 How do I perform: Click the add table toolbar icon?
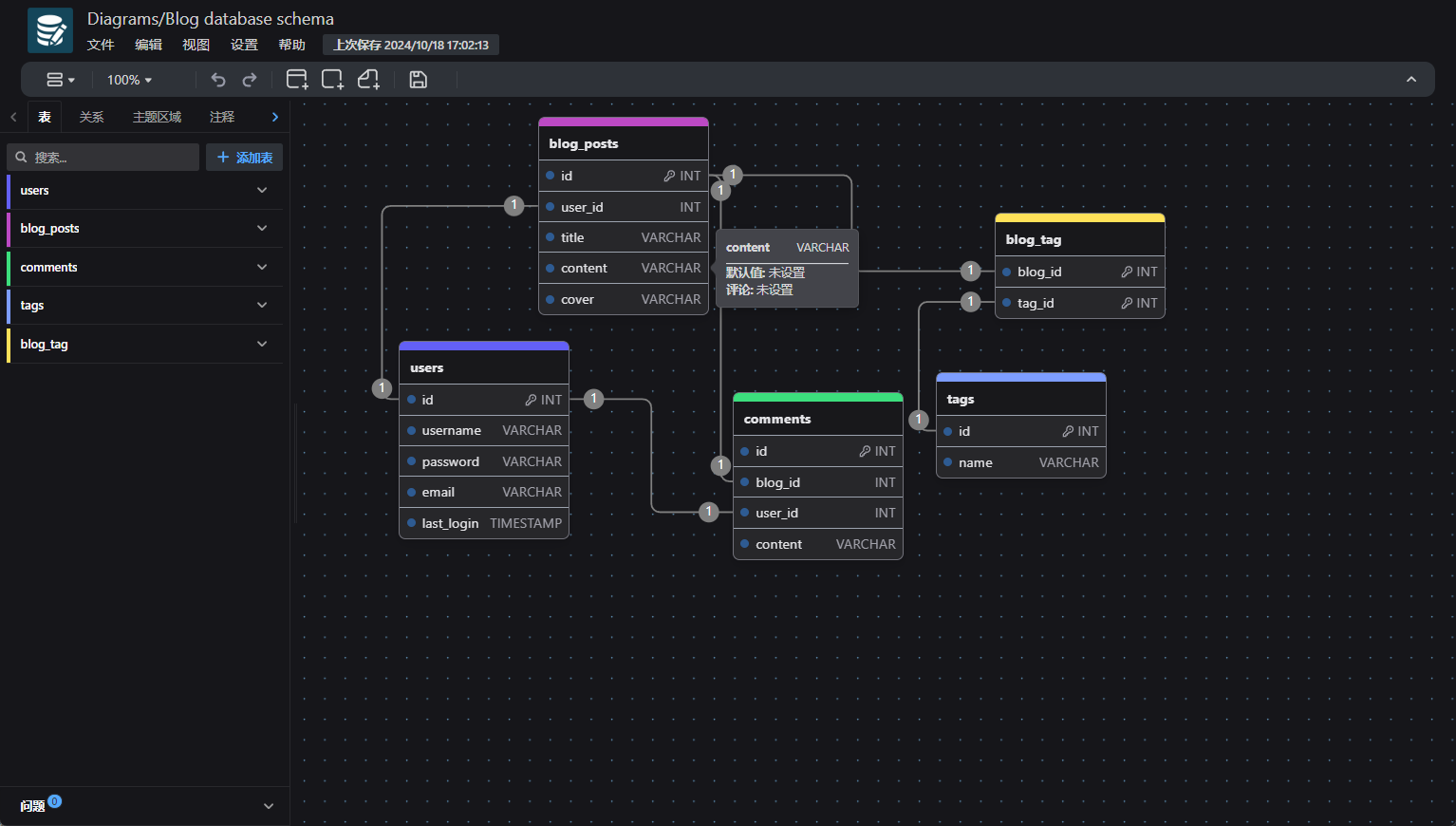(x=297, y=80)
